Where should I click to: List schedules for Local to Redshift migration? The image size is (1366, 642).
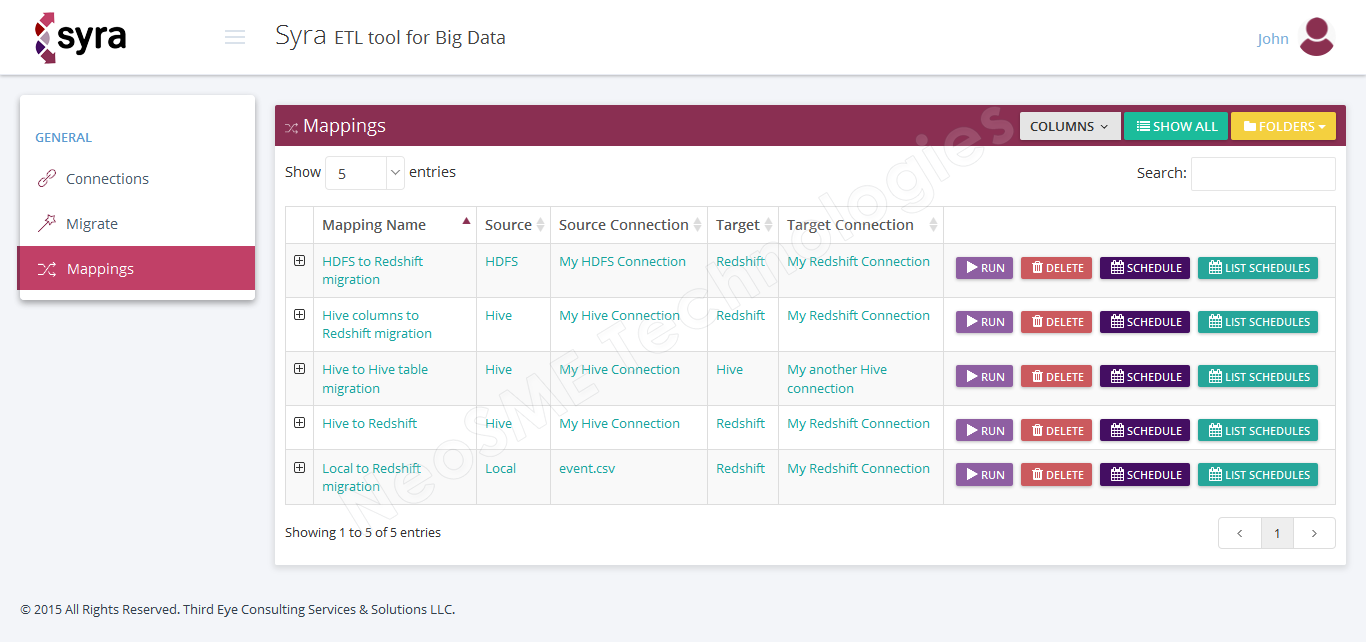click(x=1257, y=475)
